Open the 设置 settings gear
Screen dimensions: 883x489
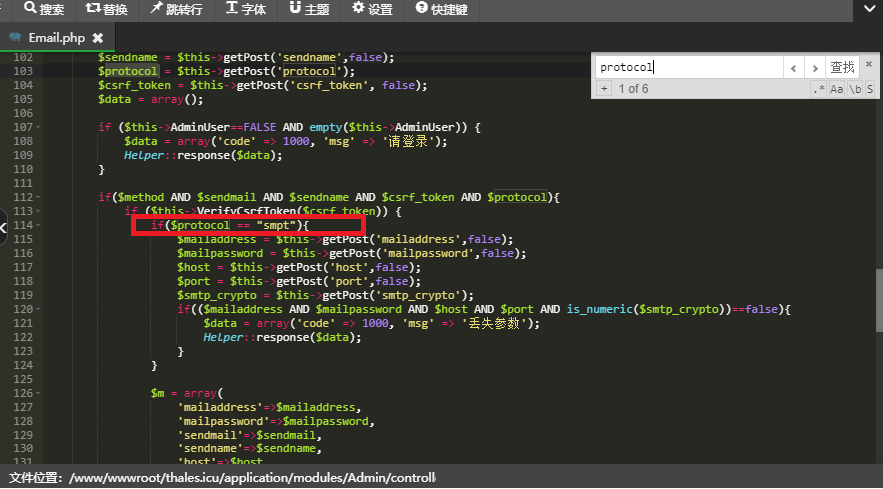372,10
